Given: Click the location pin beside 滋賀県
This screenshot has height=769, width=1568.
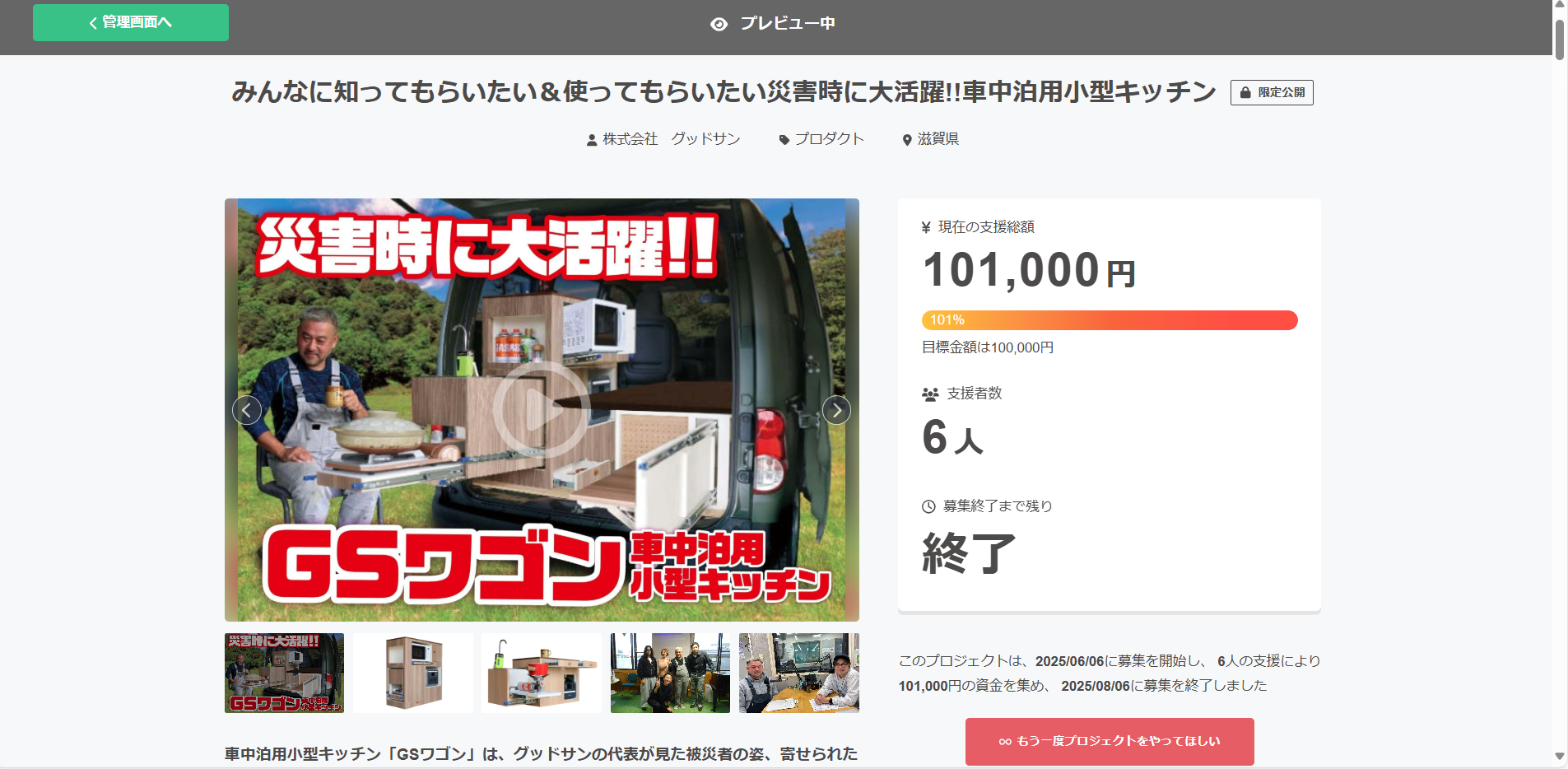Looking at the screenshot, I should 907,140.
